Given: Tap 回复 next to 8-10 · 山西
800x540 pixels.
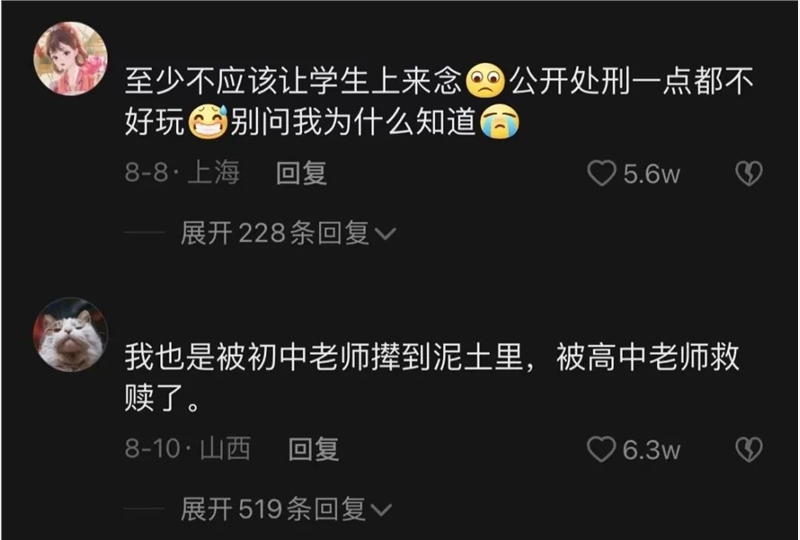Looking at the screenshot, I should tap(314, 449).
